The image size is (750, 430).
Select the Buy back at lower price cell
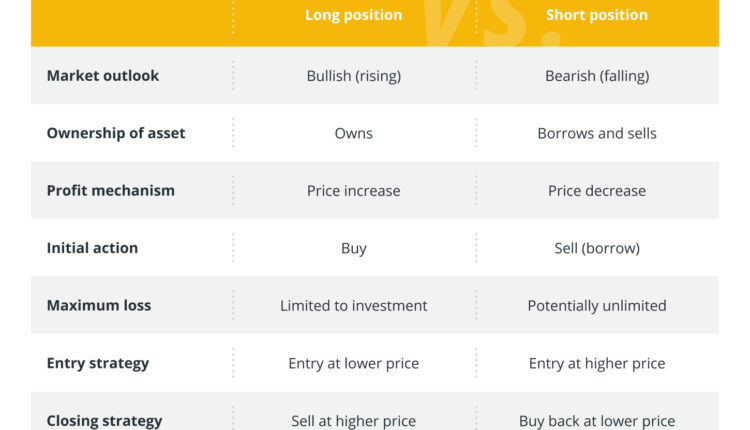pos(597,421)
